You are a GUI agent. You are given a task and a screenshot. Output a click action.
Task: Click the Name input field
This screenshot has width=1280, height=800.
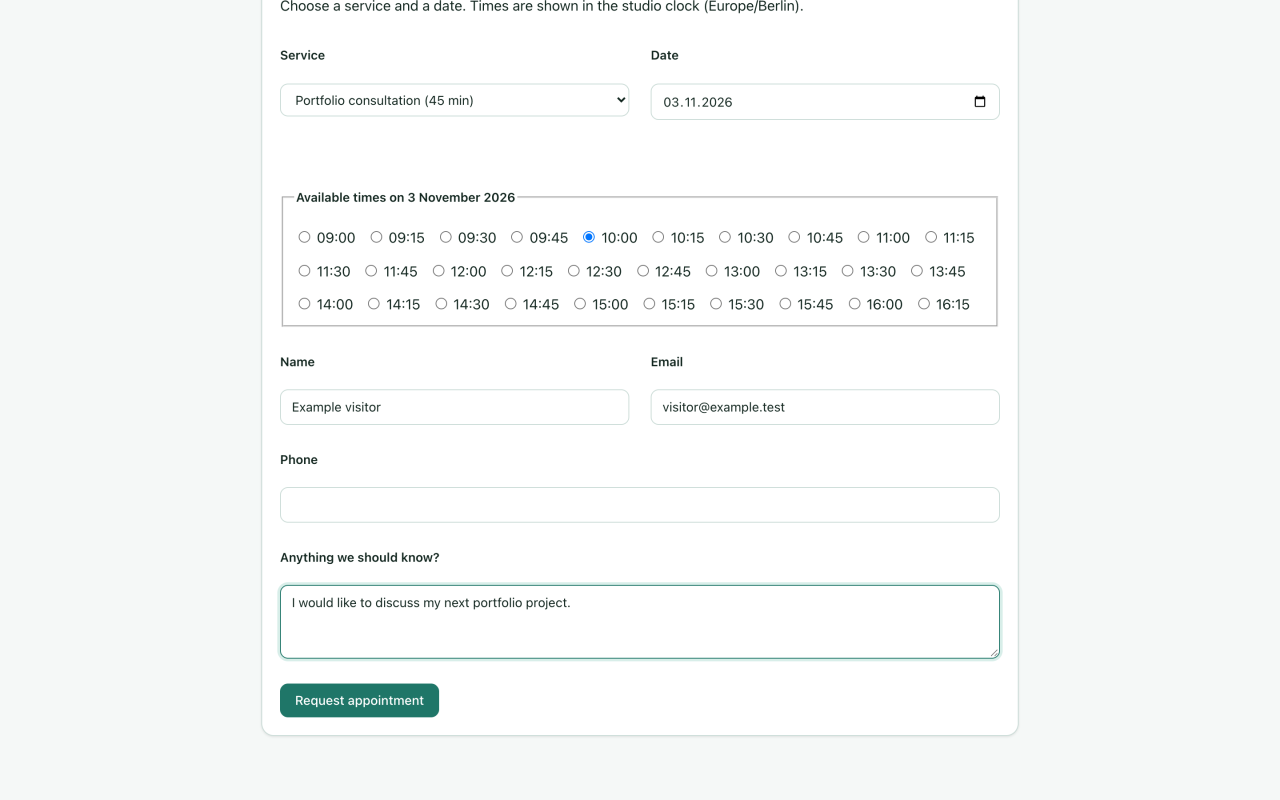click(x=454, y=407)
